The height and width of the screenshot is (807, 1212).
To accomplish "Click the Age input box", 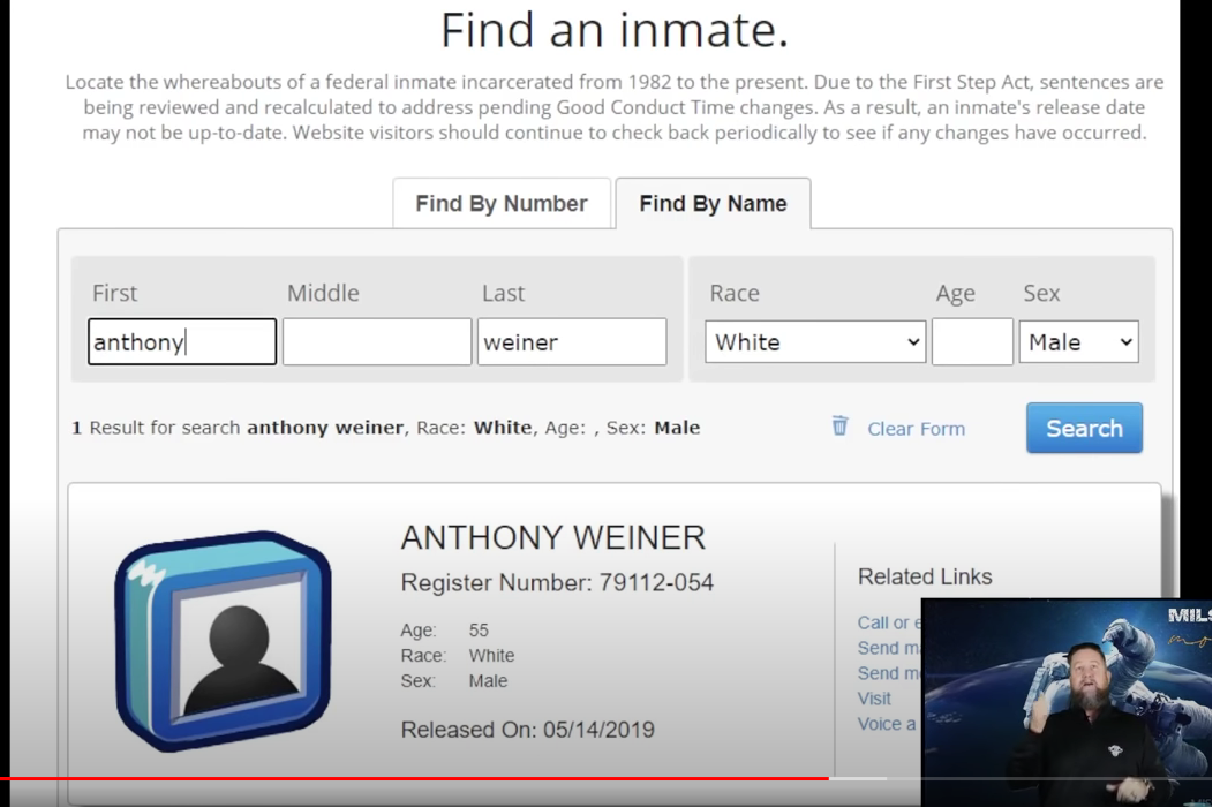I will point(972,342).
